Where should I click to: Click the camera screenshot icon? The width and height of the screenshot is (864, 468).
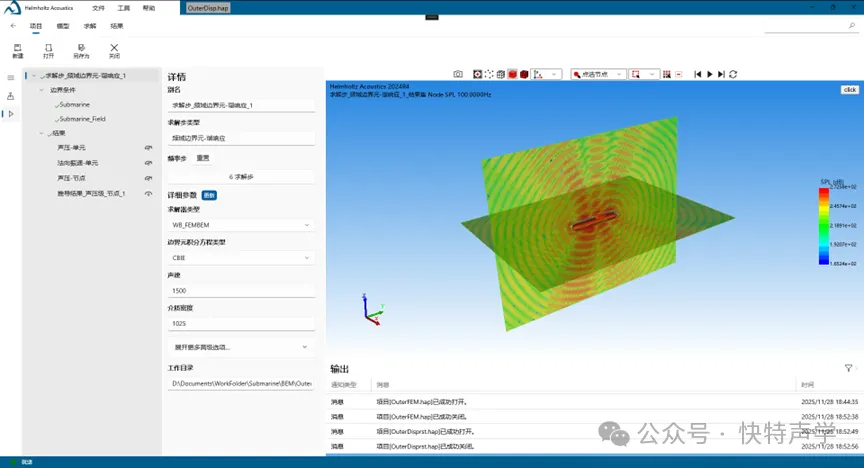tap(458, 74)
